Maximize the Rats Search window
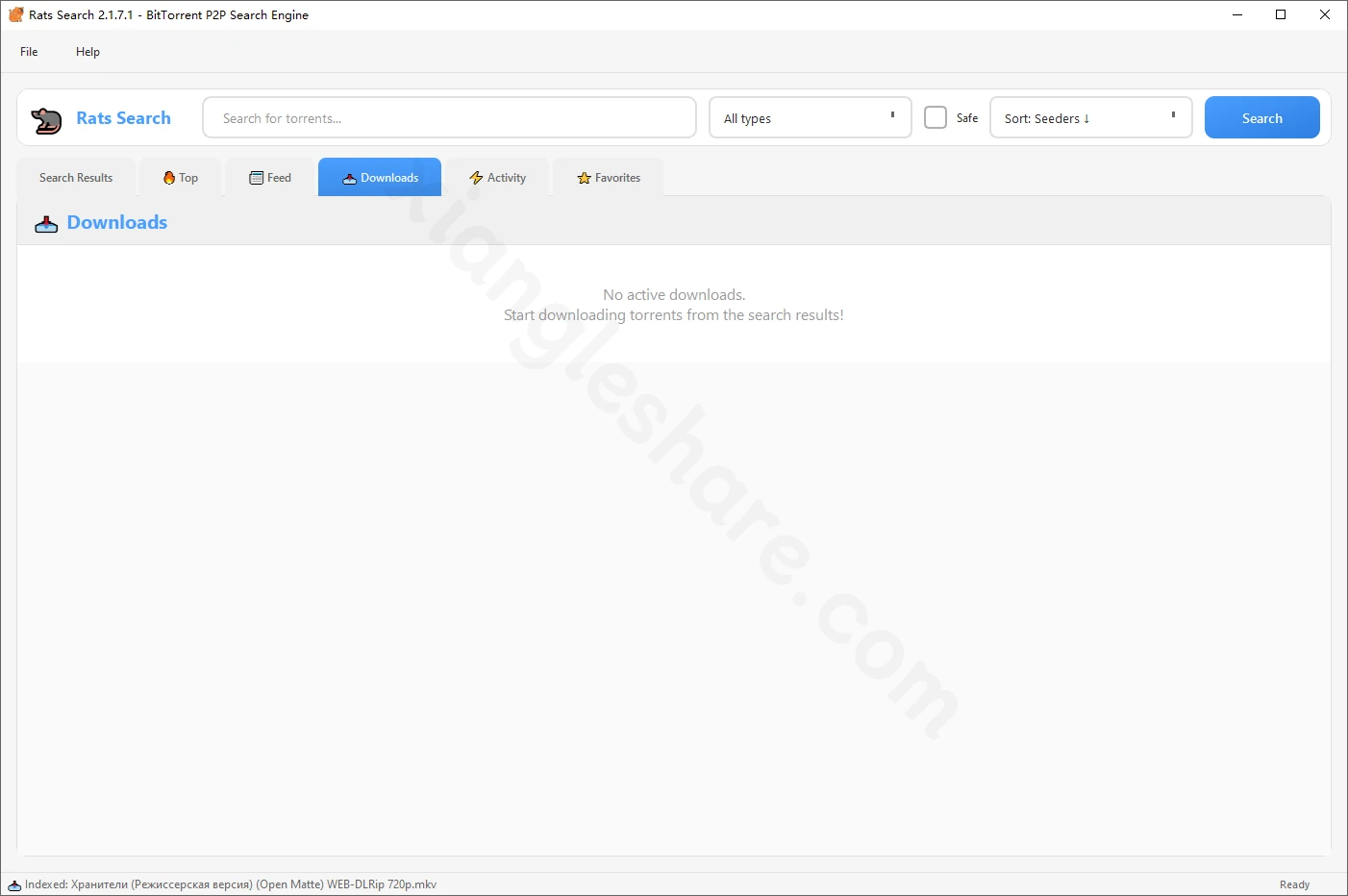The height and width of the screenshot is (896, 1348). coord(1281,14)
